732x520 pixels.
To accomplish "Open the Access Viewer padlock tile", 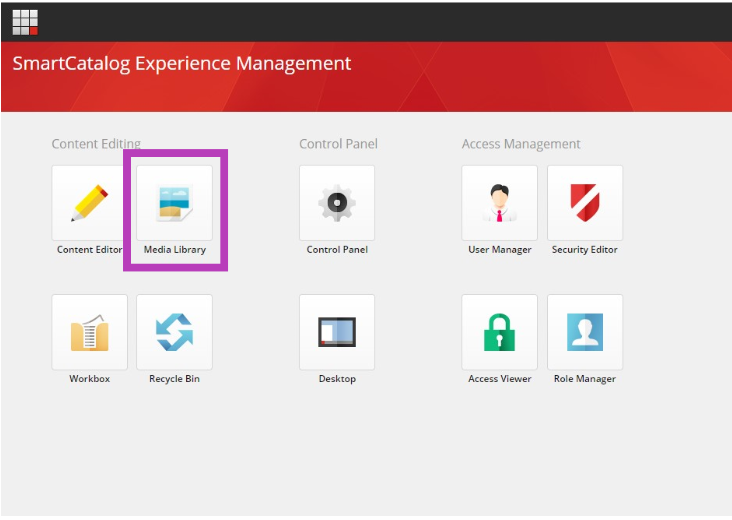I will click(500, 332).
